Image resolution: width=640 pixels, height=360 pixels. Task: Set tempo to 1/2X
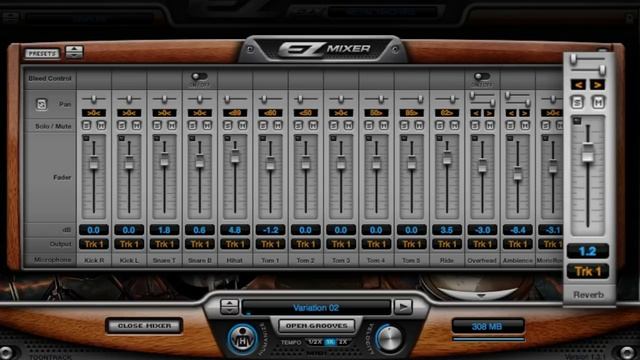coord(315,342)
